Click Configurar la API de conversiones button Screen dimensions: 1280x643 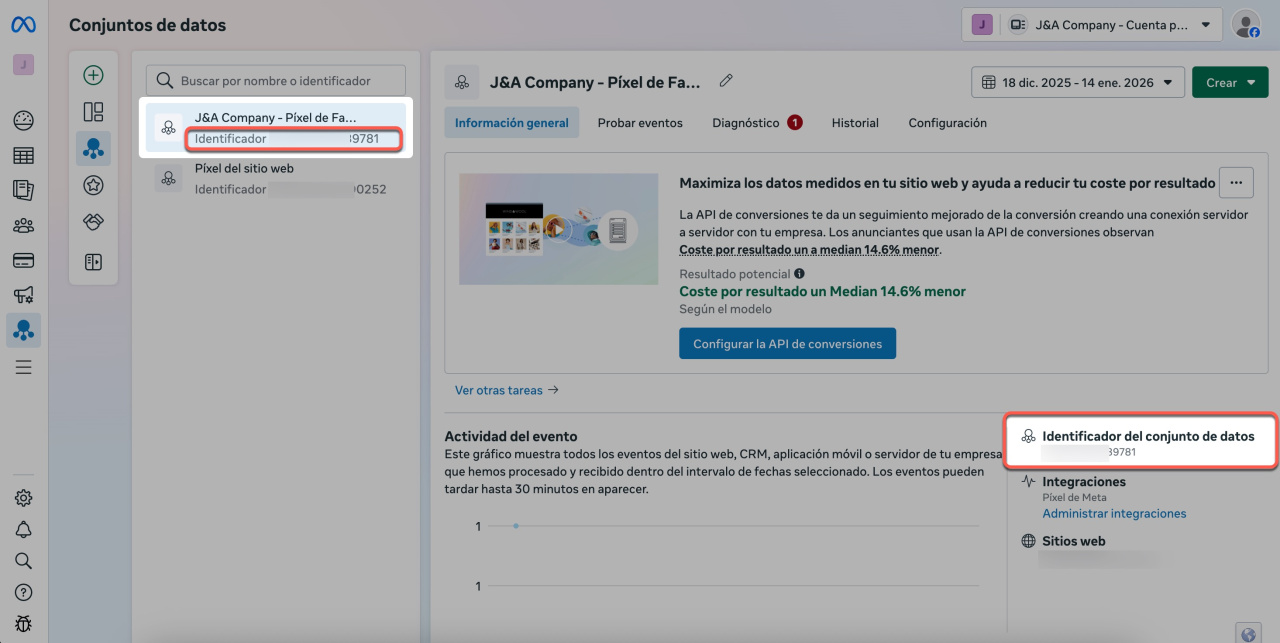click(x=787, y=344)
